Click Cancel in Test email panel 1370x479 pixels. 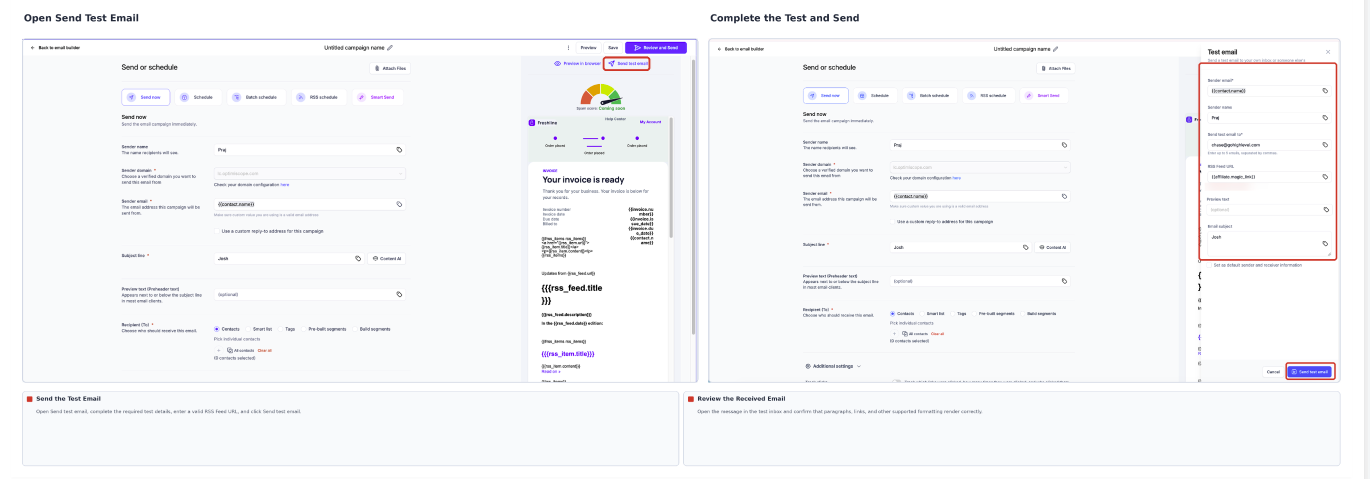point(1273,371)
